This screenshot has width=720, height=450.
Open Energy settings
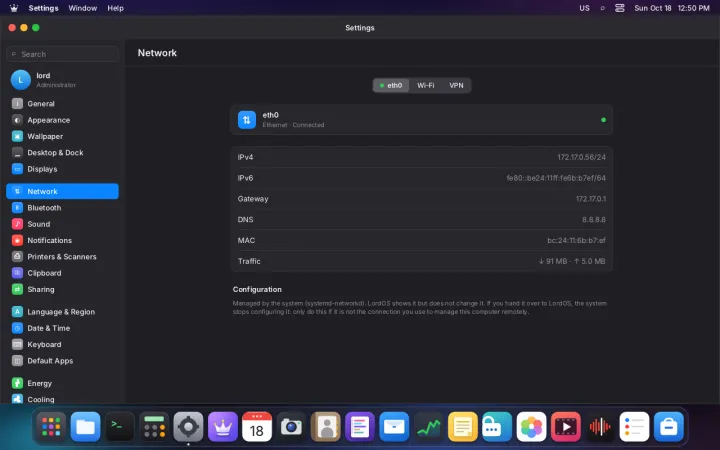62,383
